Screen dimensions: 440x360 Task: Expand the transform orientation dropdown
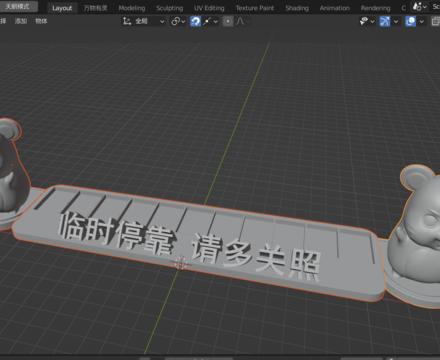pos(144,21)
